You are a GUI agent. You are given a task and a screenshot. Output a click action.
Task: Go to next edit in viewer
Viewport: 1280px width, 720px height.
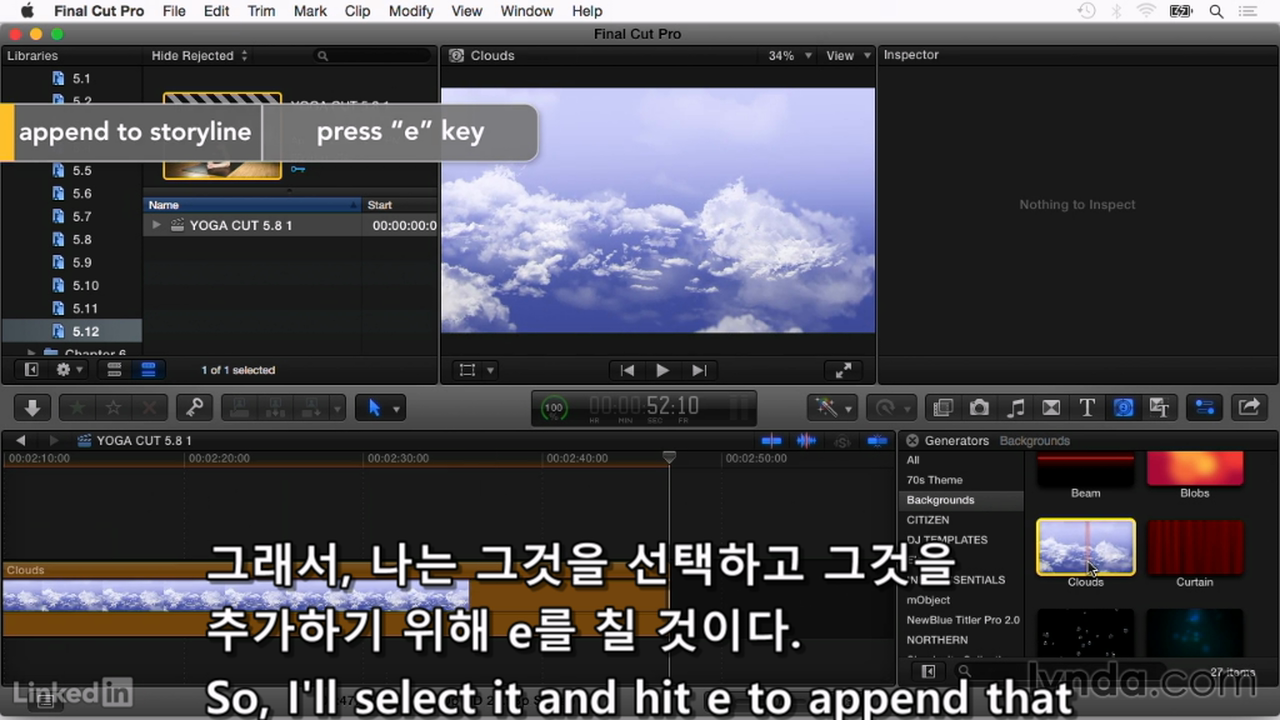click(x=699, y=370)
